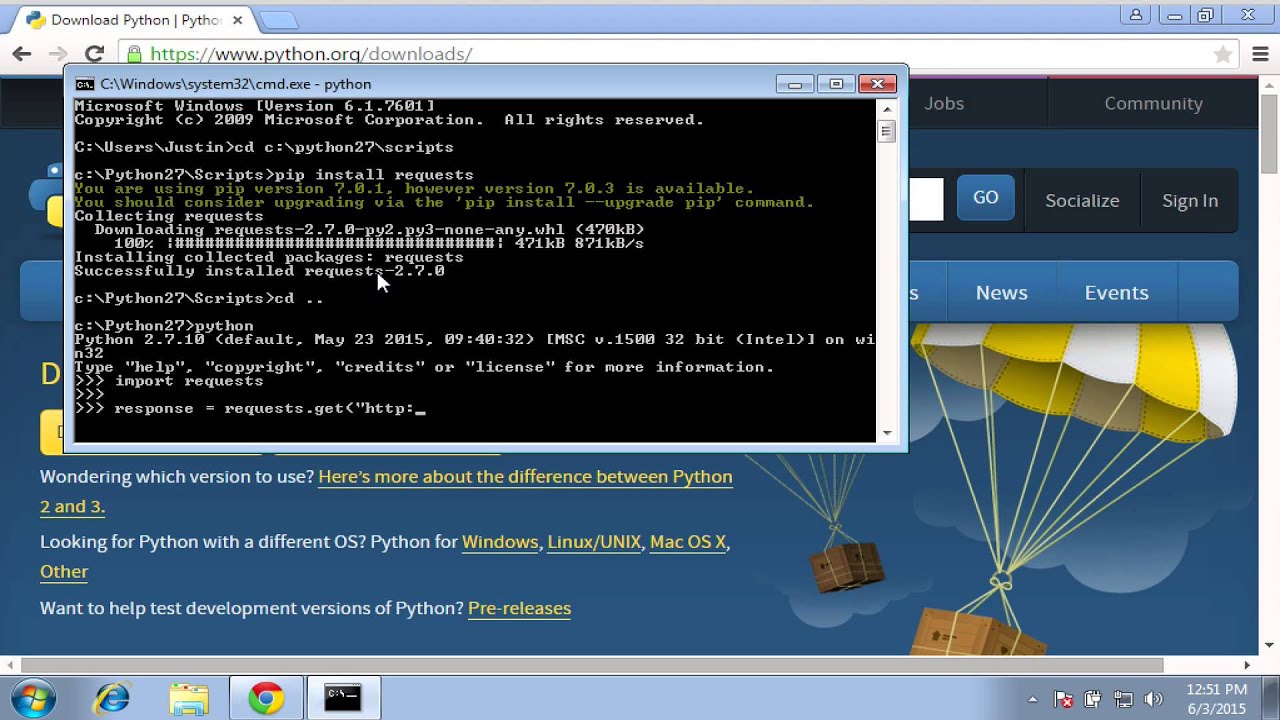
Task: Click the horizontal scroll left arrow
Action: click(x=10, y=665)
